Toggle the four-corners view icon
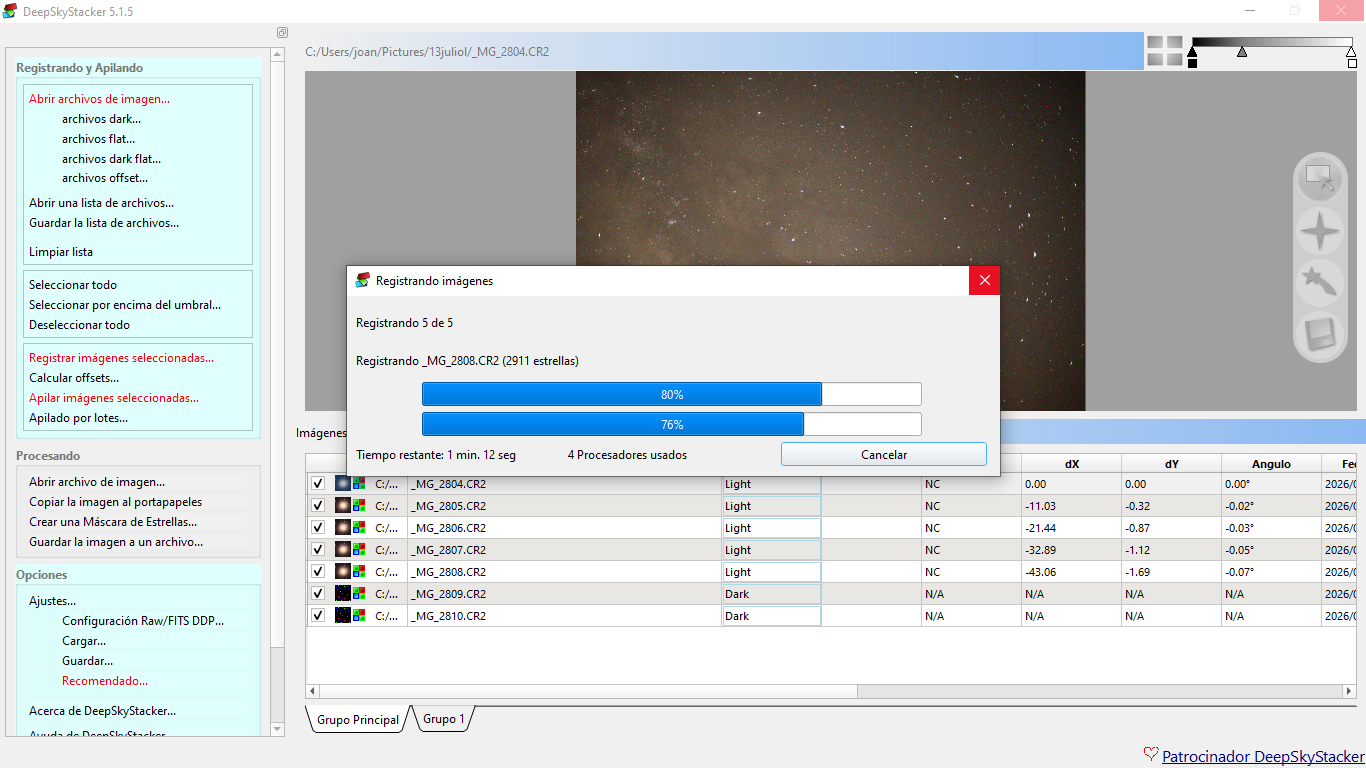This screenshot has width=1366, height=768. 1164,51
